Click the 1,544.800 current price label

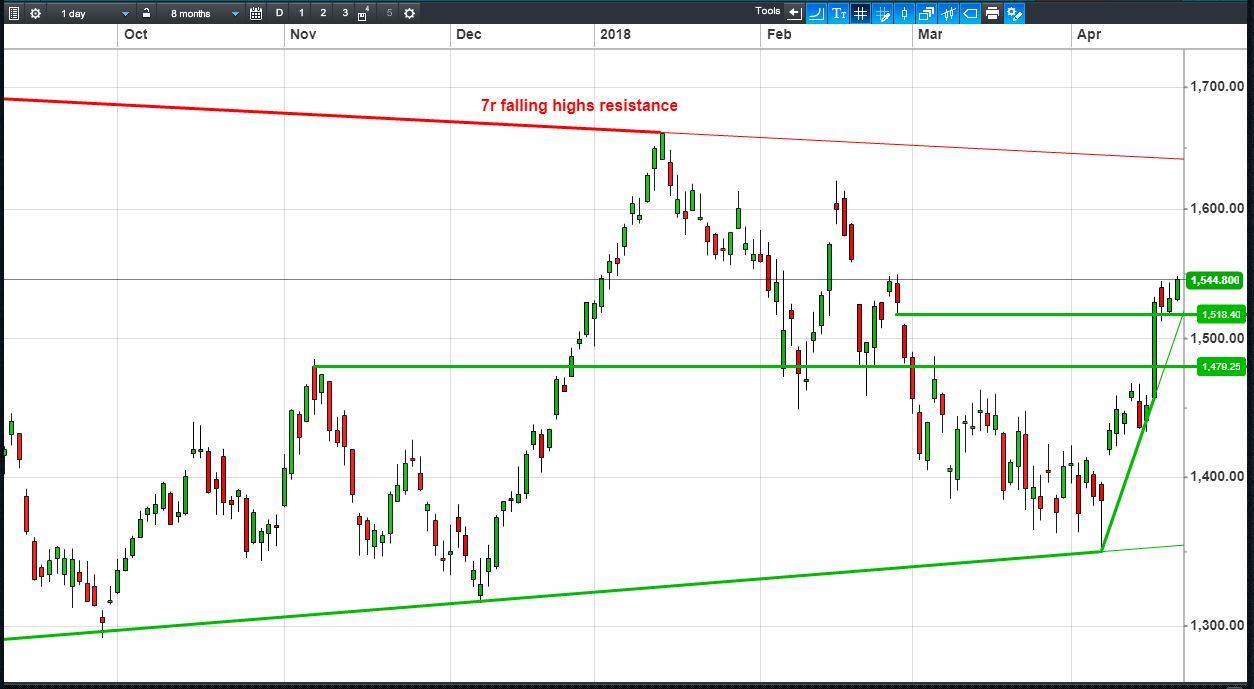pyautogui.click(x=1215, y=280)
